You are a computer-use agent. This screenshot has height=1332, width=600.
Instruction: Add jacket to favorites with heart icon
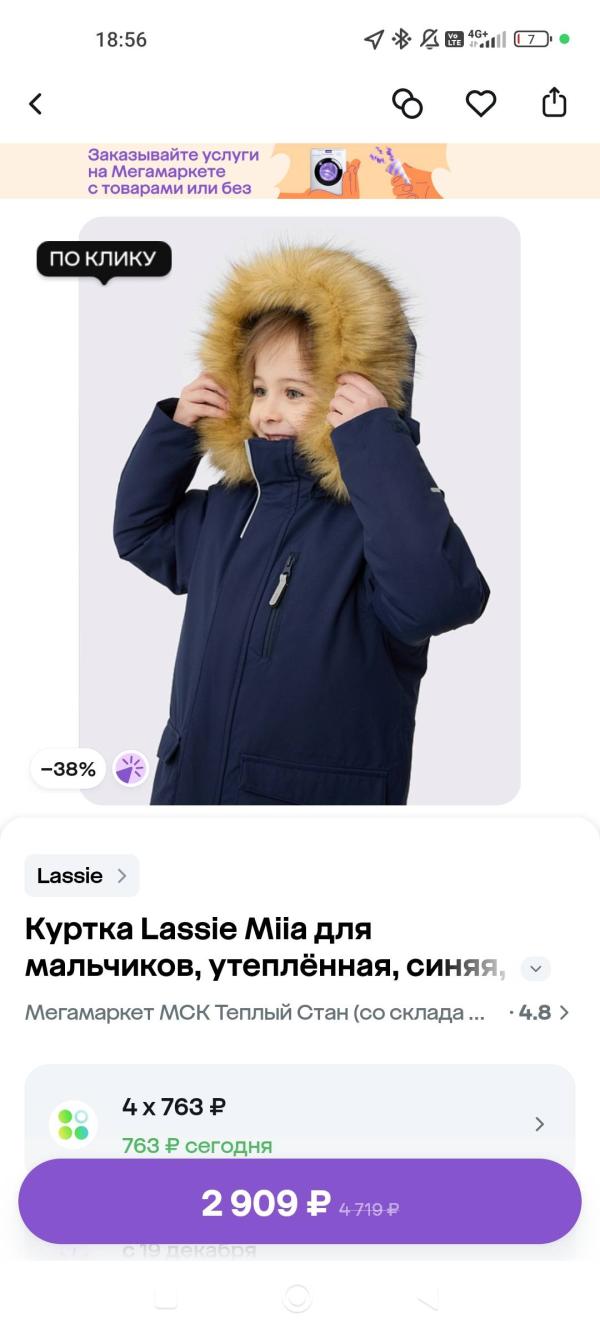click(481, 103)
